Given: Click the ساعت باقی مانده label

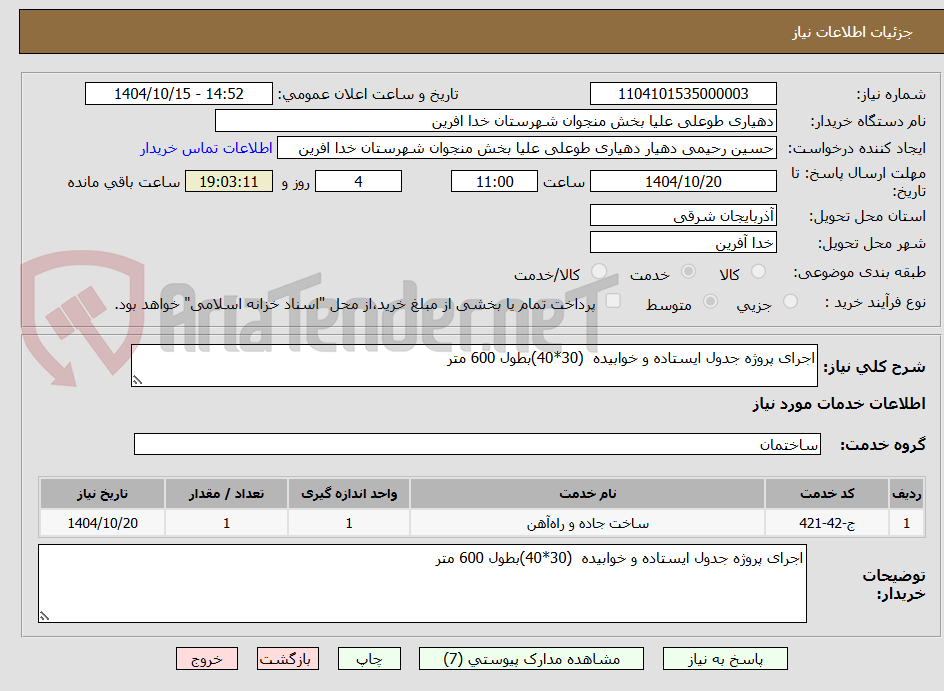Looking at the screenshot, I should (x=123, y=182).
